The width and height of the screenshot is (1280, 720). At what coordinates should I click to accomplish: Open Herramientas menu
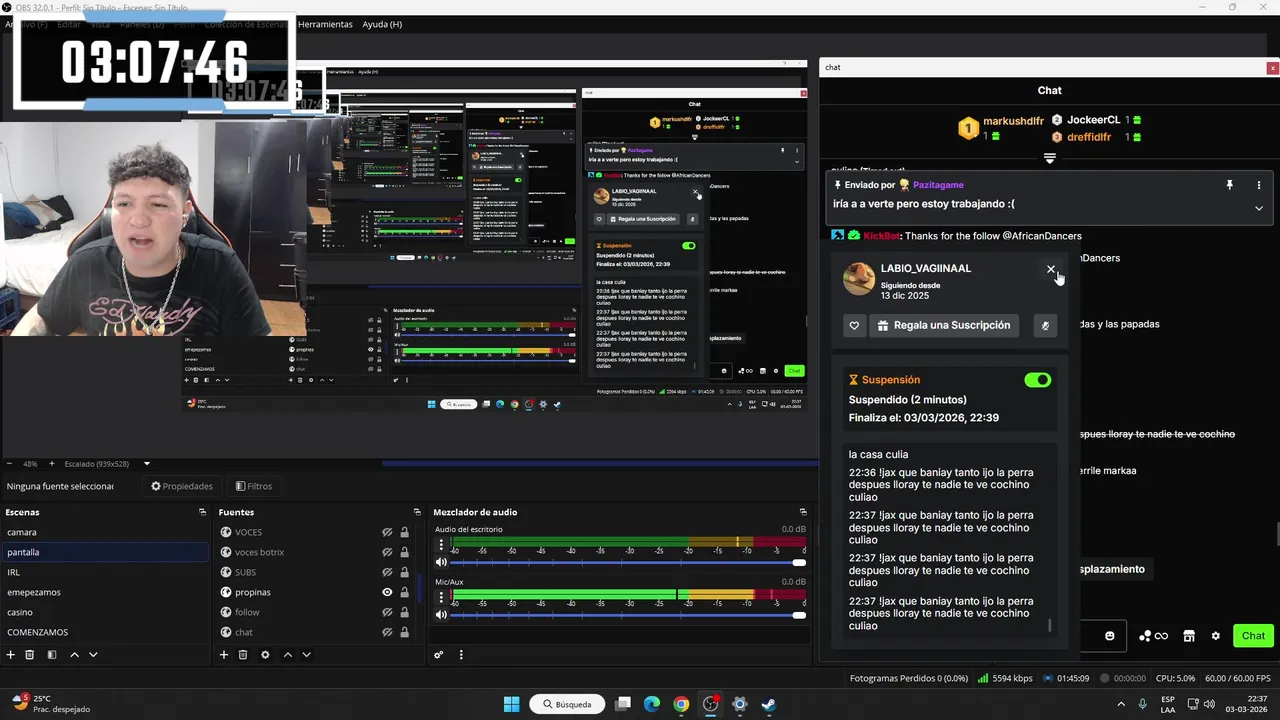click(325, 24)
